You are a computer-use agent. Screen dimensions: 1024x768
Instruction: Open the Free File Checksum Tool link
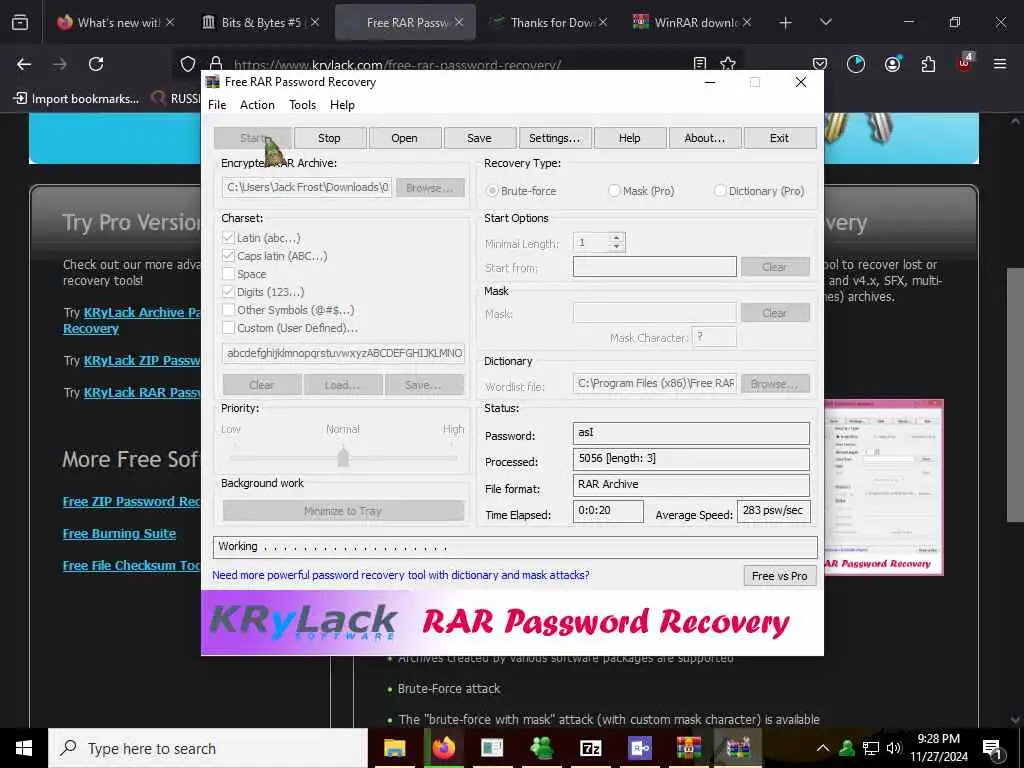coord(131,566)
